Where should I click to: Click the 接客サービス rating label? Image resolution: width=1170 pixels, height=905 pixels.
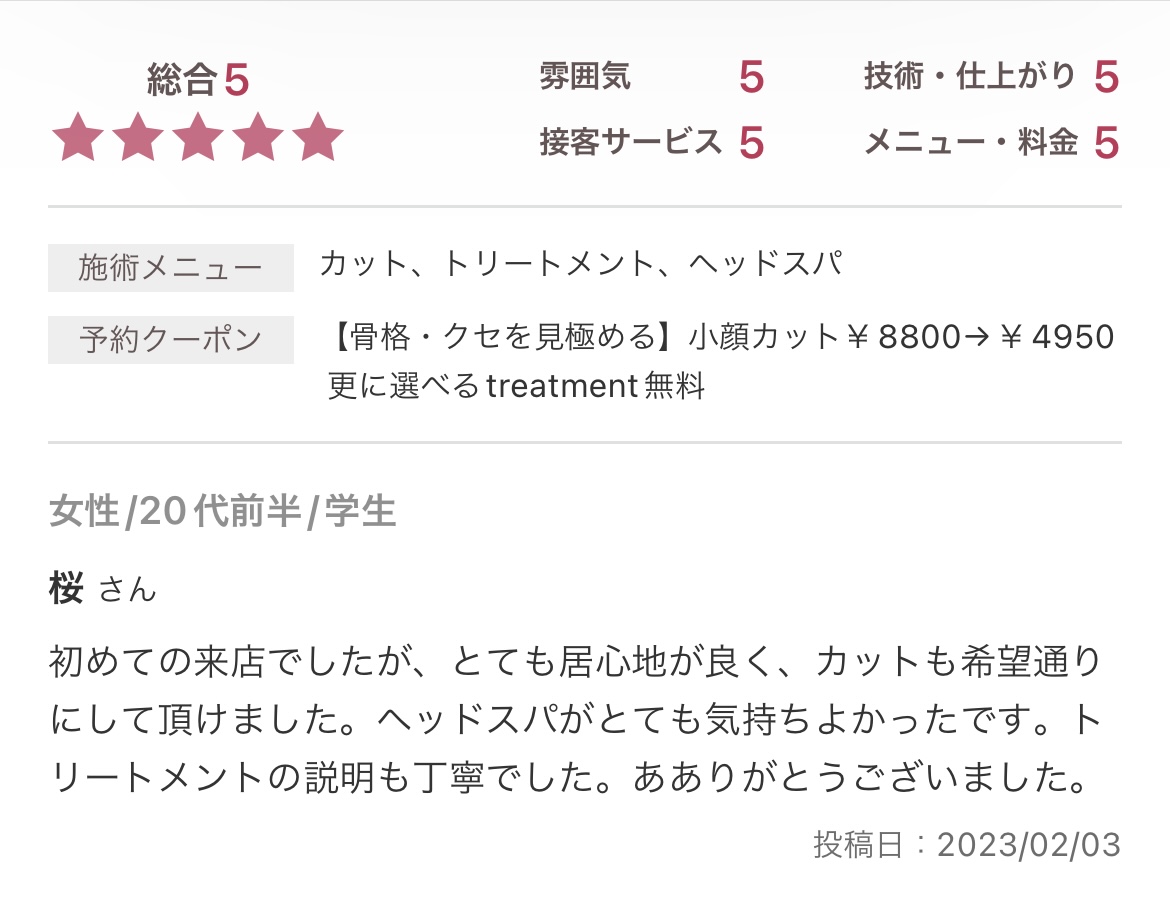[630, 143]
